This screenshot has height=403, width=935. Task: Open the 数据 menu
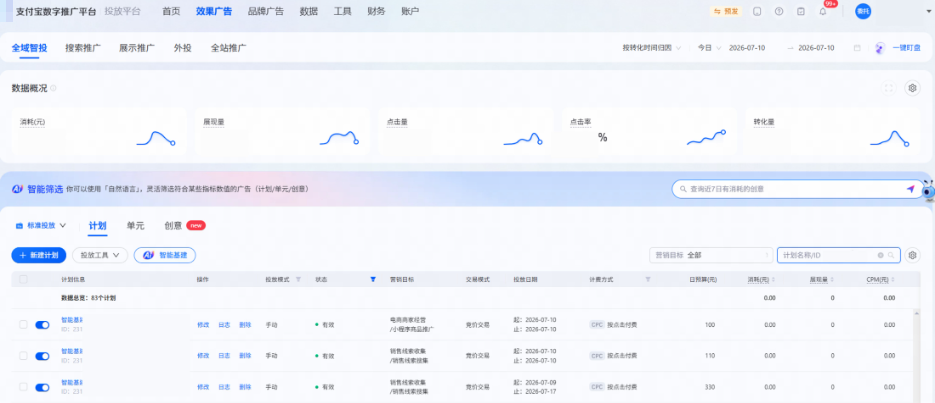point(309,11)
